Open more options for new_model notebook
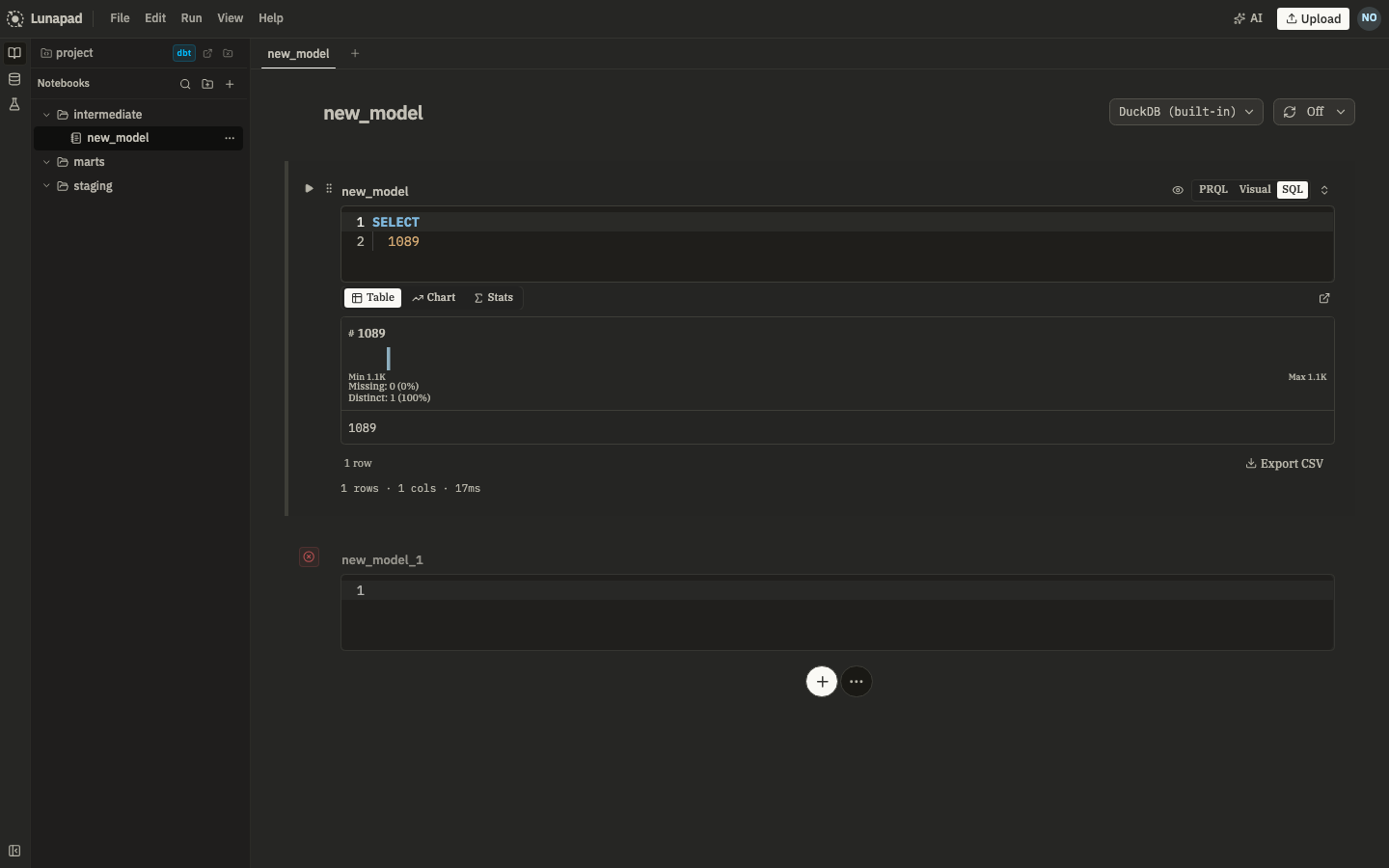Image resolution: width=1389 pixels, height=868 pixels. (230, 138)
